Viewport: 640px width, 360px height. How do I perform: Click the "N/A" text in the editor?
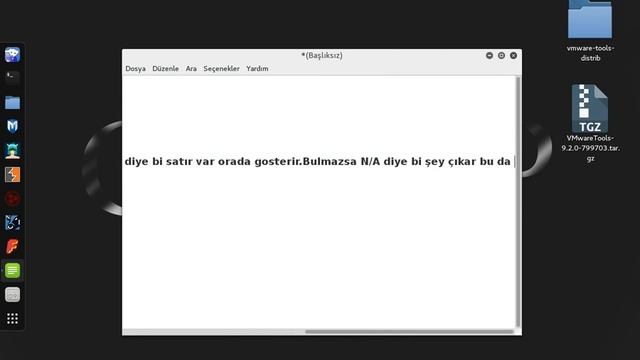point(371,162)
